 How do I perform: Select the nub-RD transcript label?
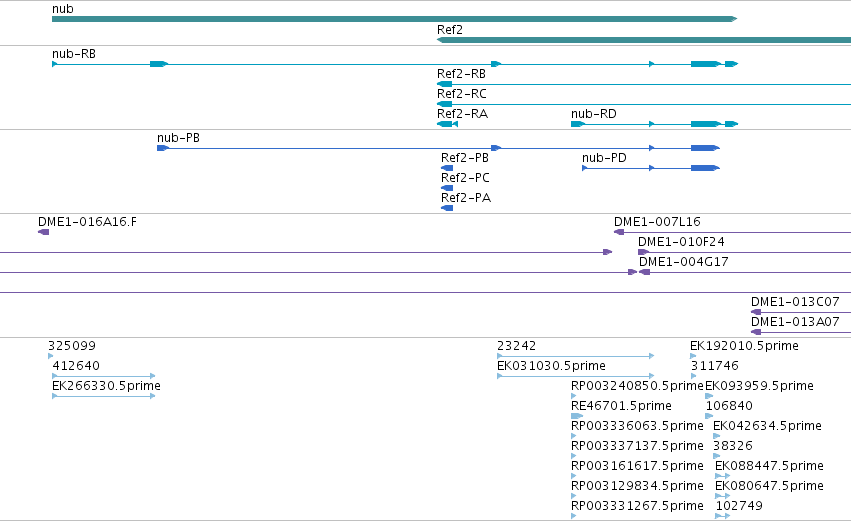[x=594, y=114]
